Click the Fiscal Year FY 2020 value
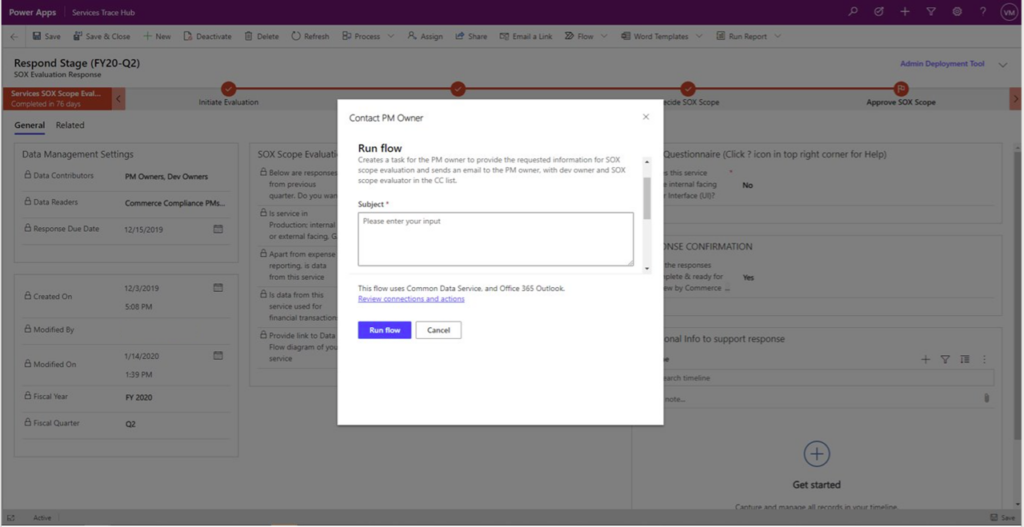Screen dimensions: 1024x527 139,397
